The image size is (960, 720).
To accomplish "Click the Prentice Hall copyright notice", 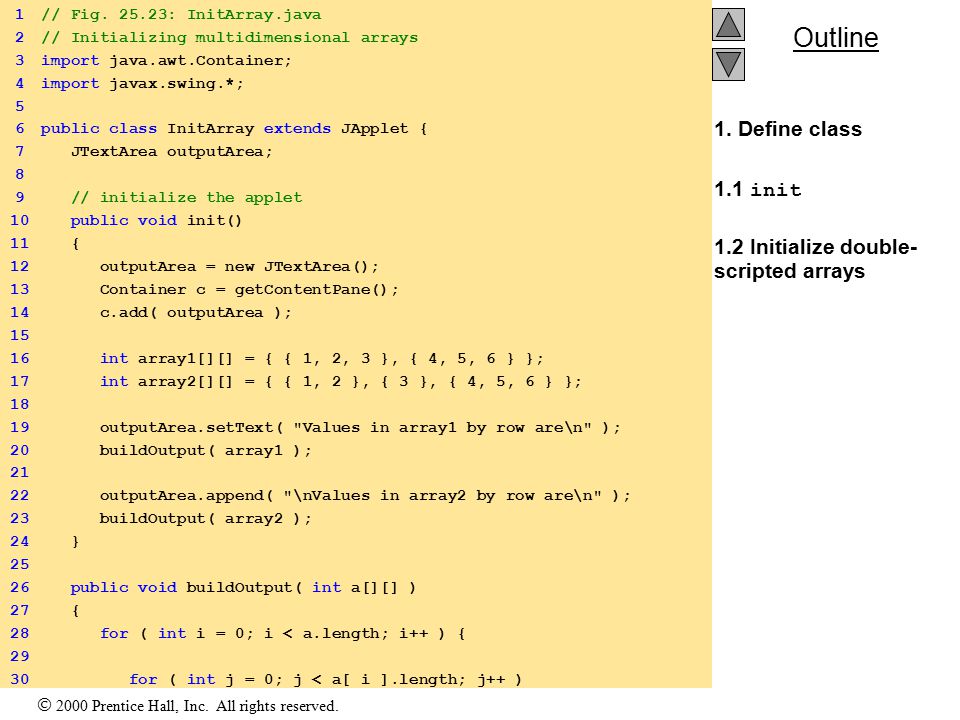I will click(188, 706).
